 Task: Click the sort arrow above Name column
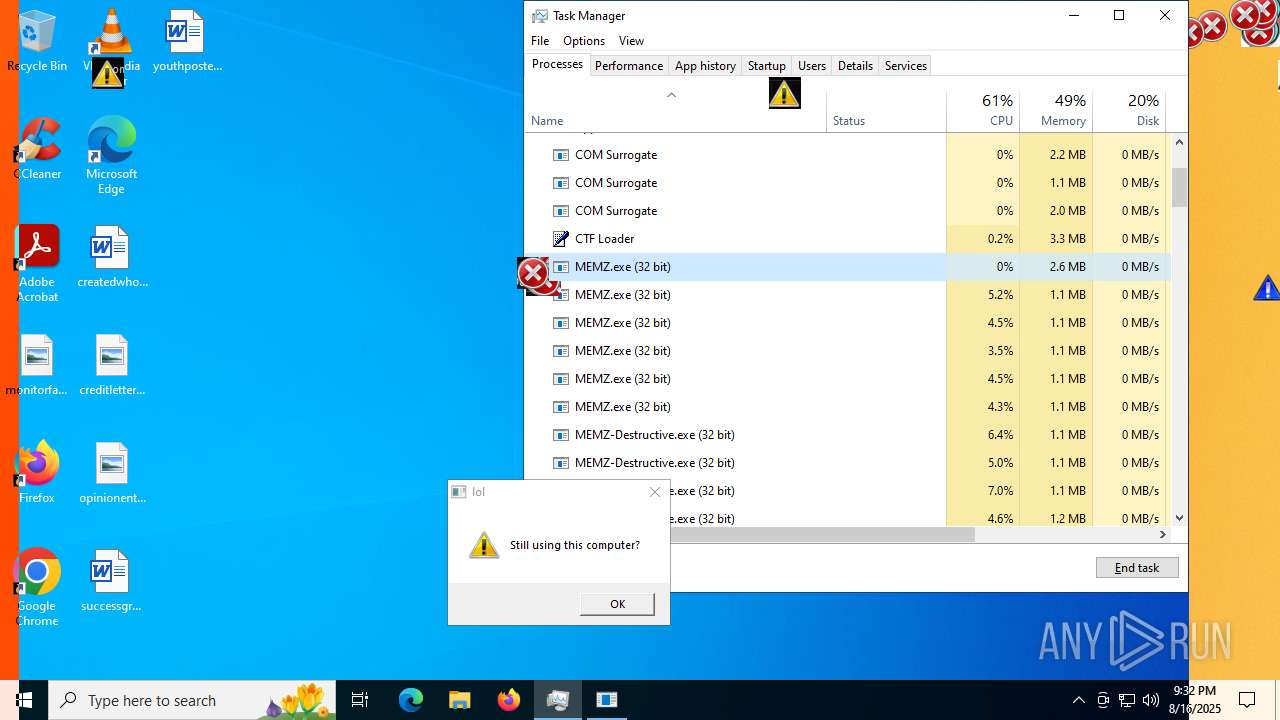tap(672, 95)
